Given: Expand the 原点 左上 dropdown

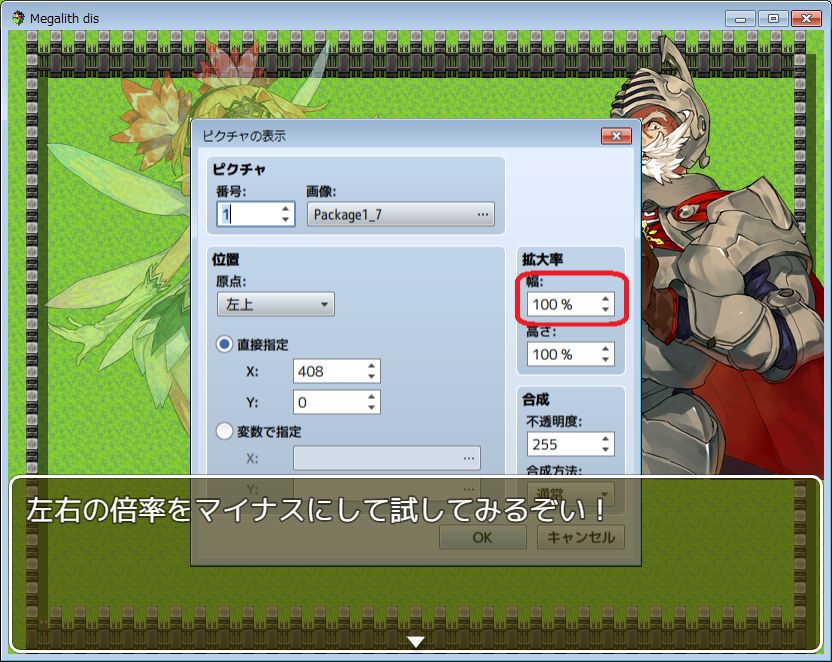Looking at the screenshot, I should (275, 304).
